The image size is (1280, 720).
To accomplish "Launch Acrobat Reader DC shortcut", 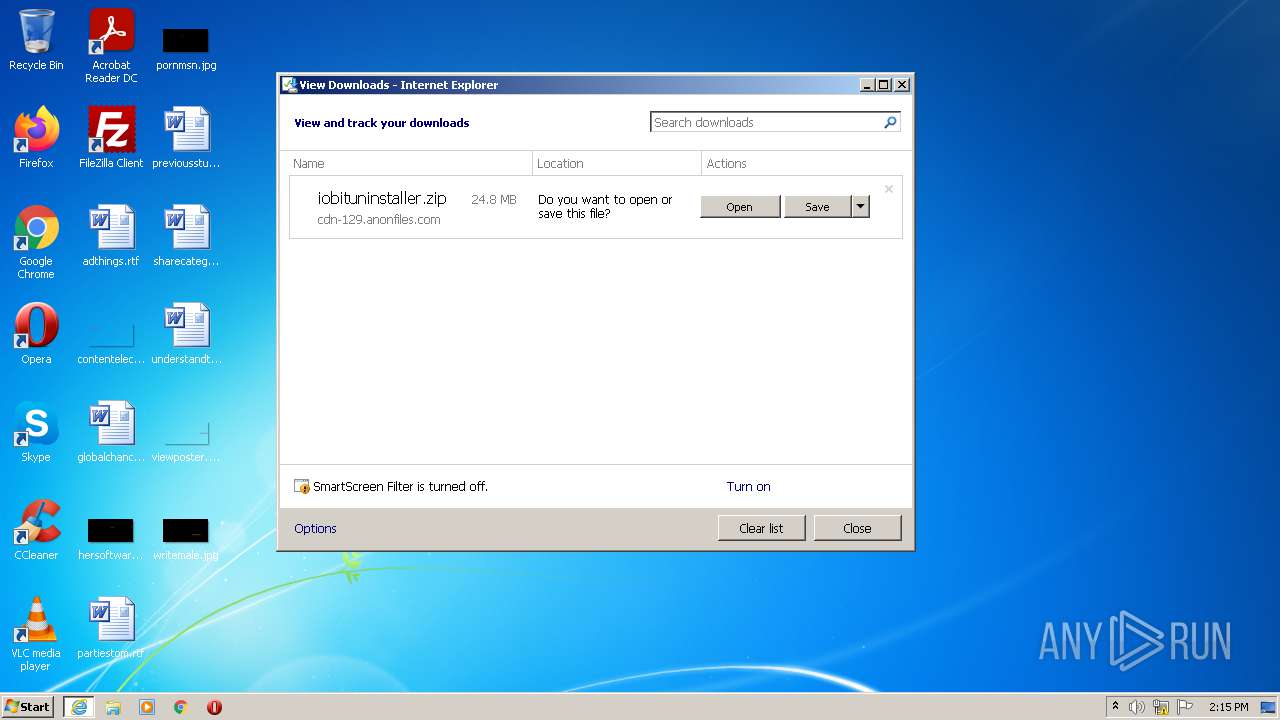I will (x=111, y=45).
